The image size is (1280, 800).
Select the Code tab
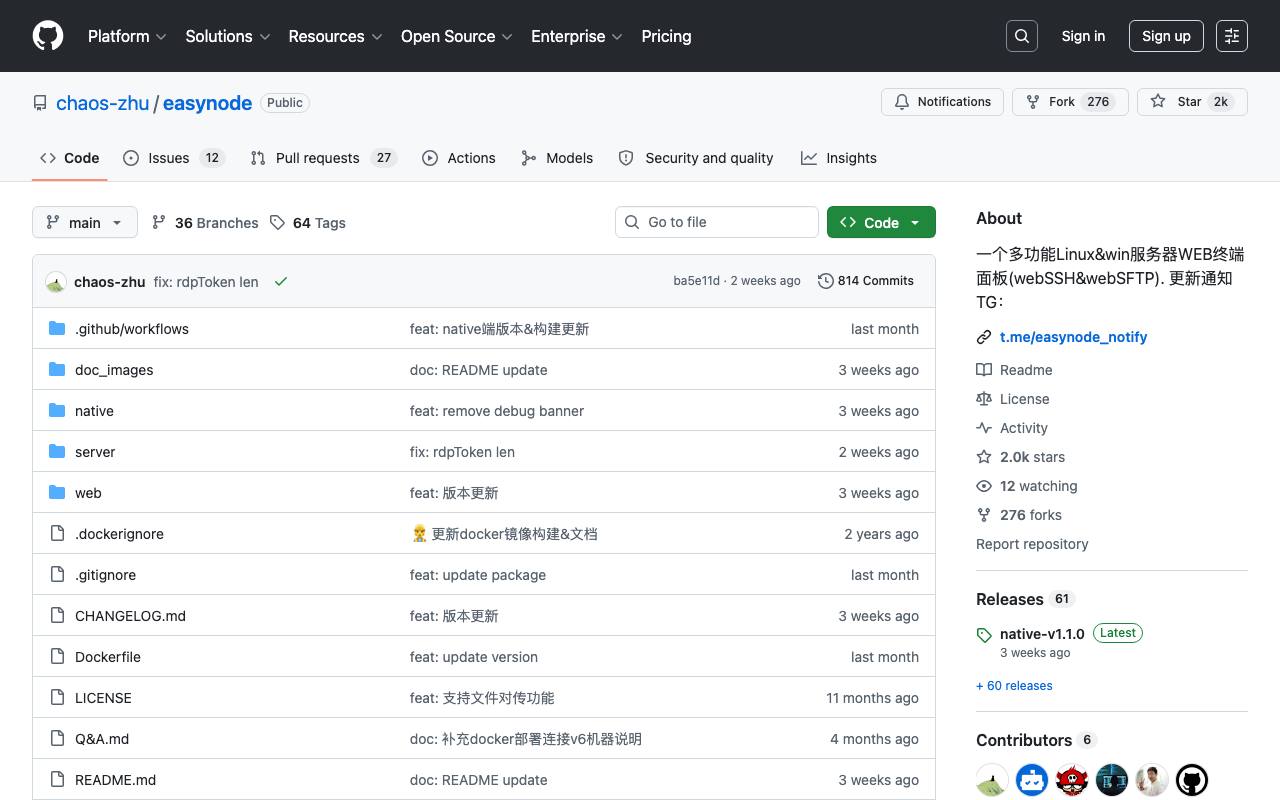70,158
